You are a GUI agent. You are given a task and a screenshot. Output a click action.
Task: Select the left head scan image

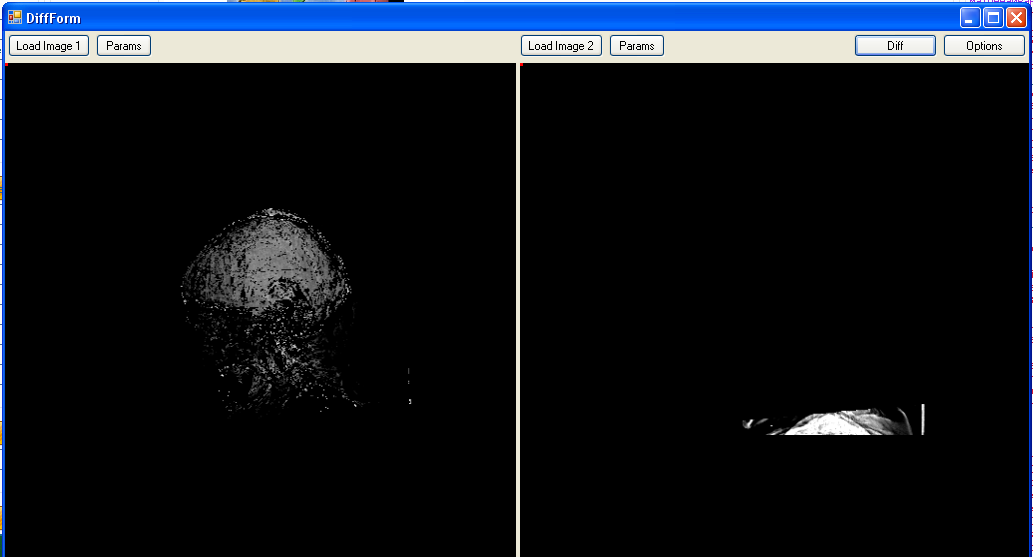tap(269, 310)
